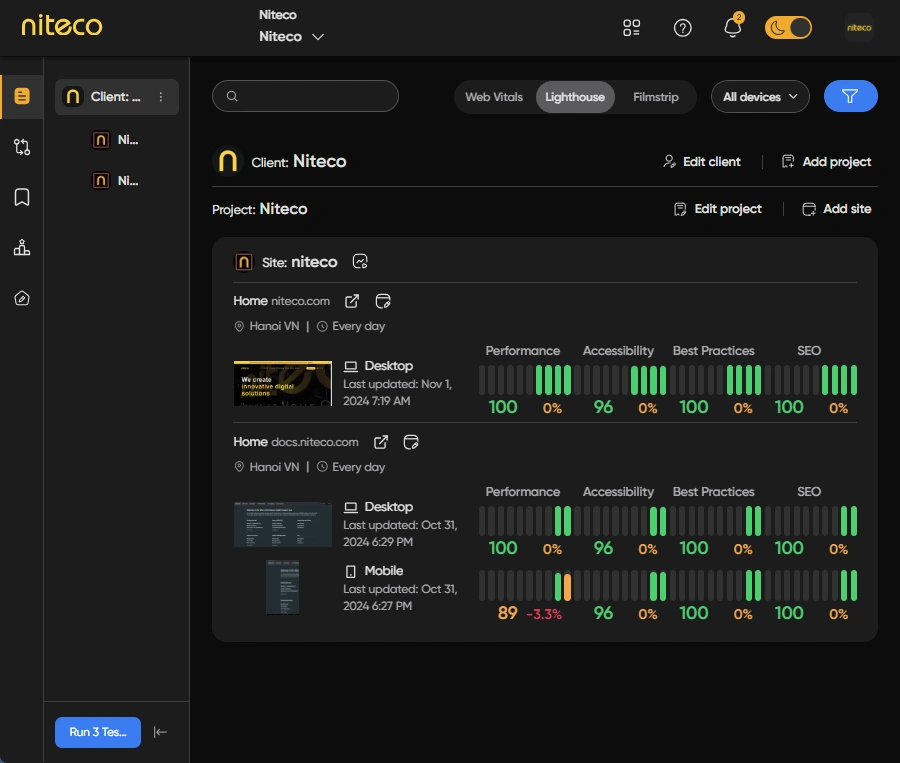Open niteco.com desktop screenshot thumbnail
The image size is (900, 763).
coord(282,383)
